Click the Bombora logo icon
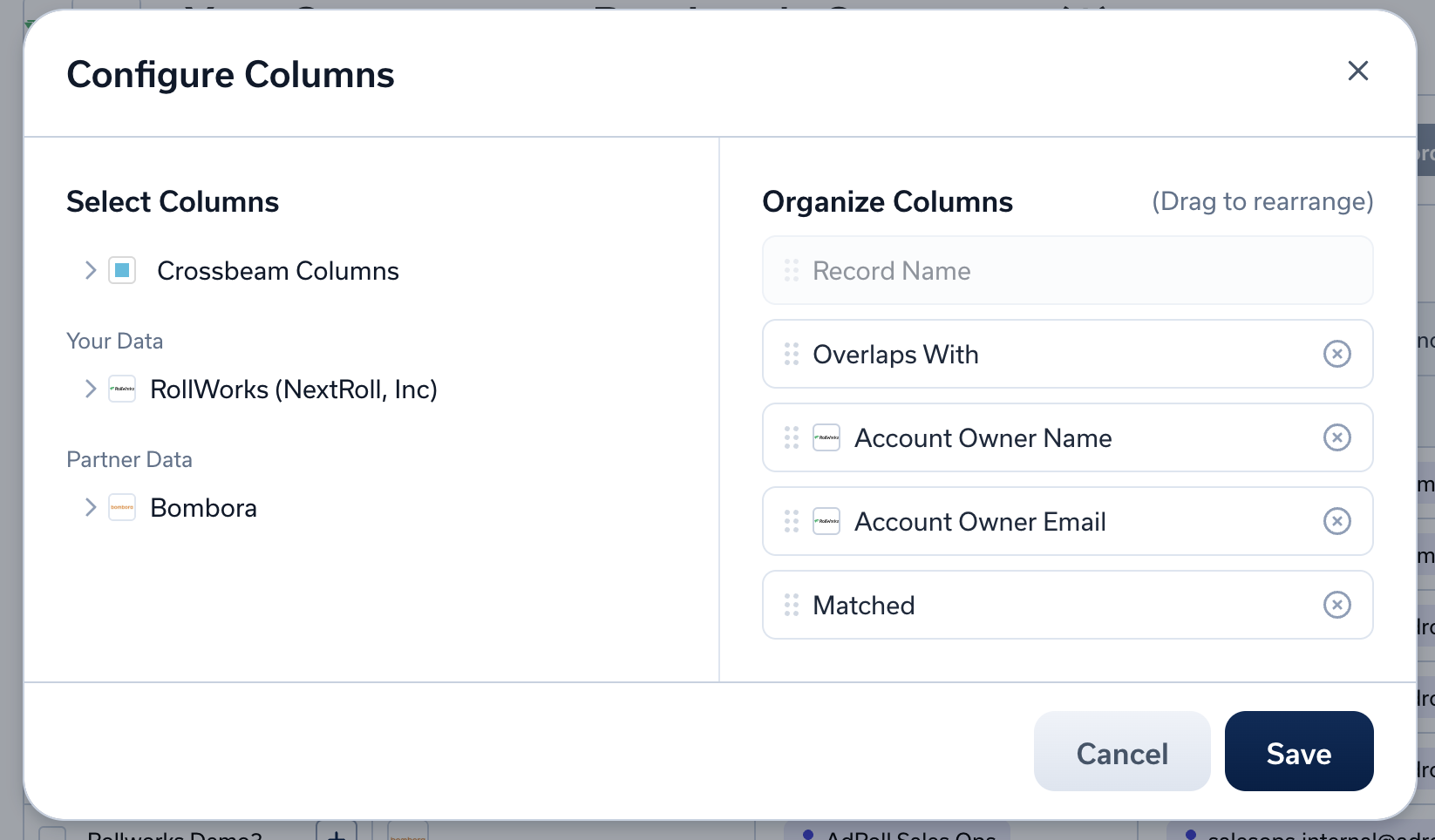Viewport: 1435px width, 840px height. click(122, 507)
